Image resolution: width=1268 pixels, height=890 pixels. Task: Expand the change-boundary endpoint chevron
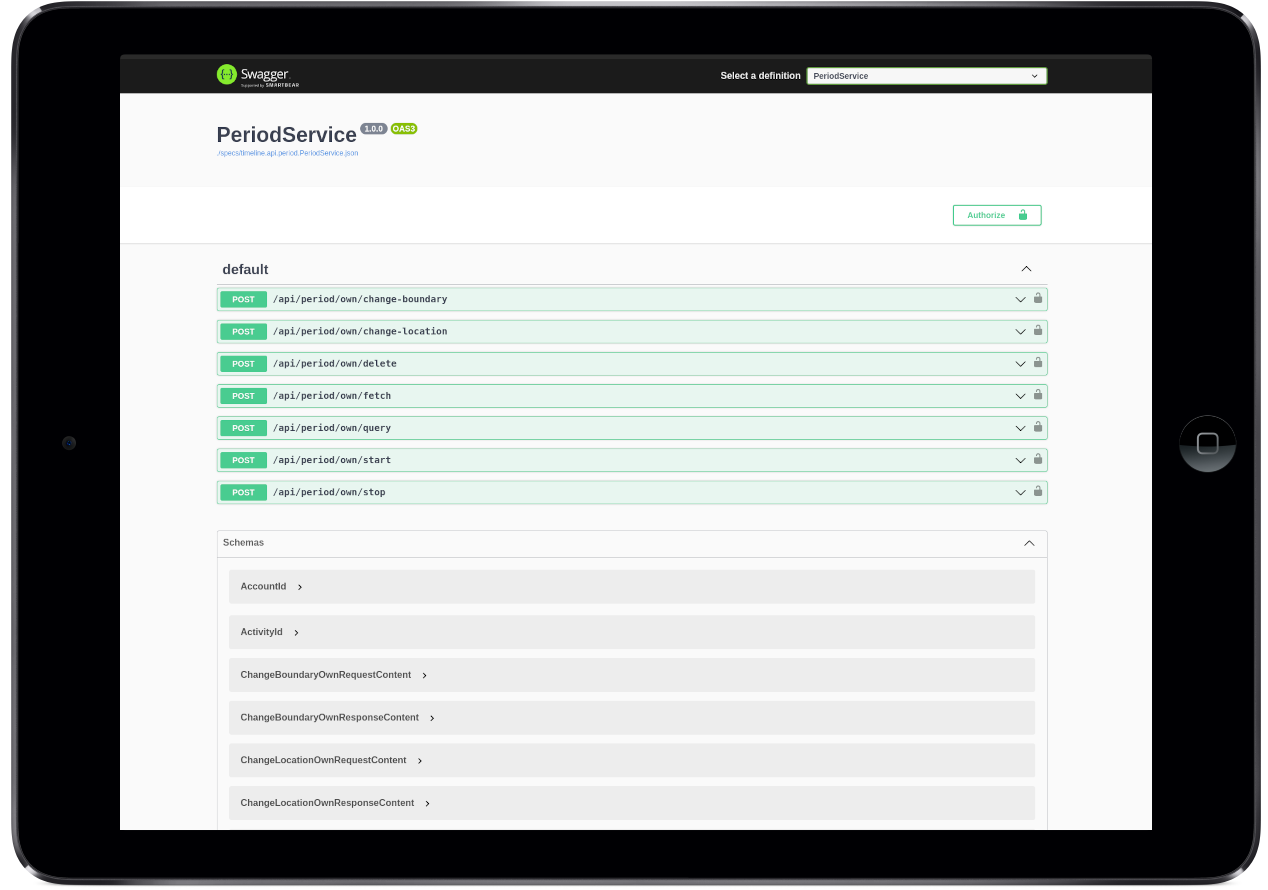click(x=1020, y=299)
